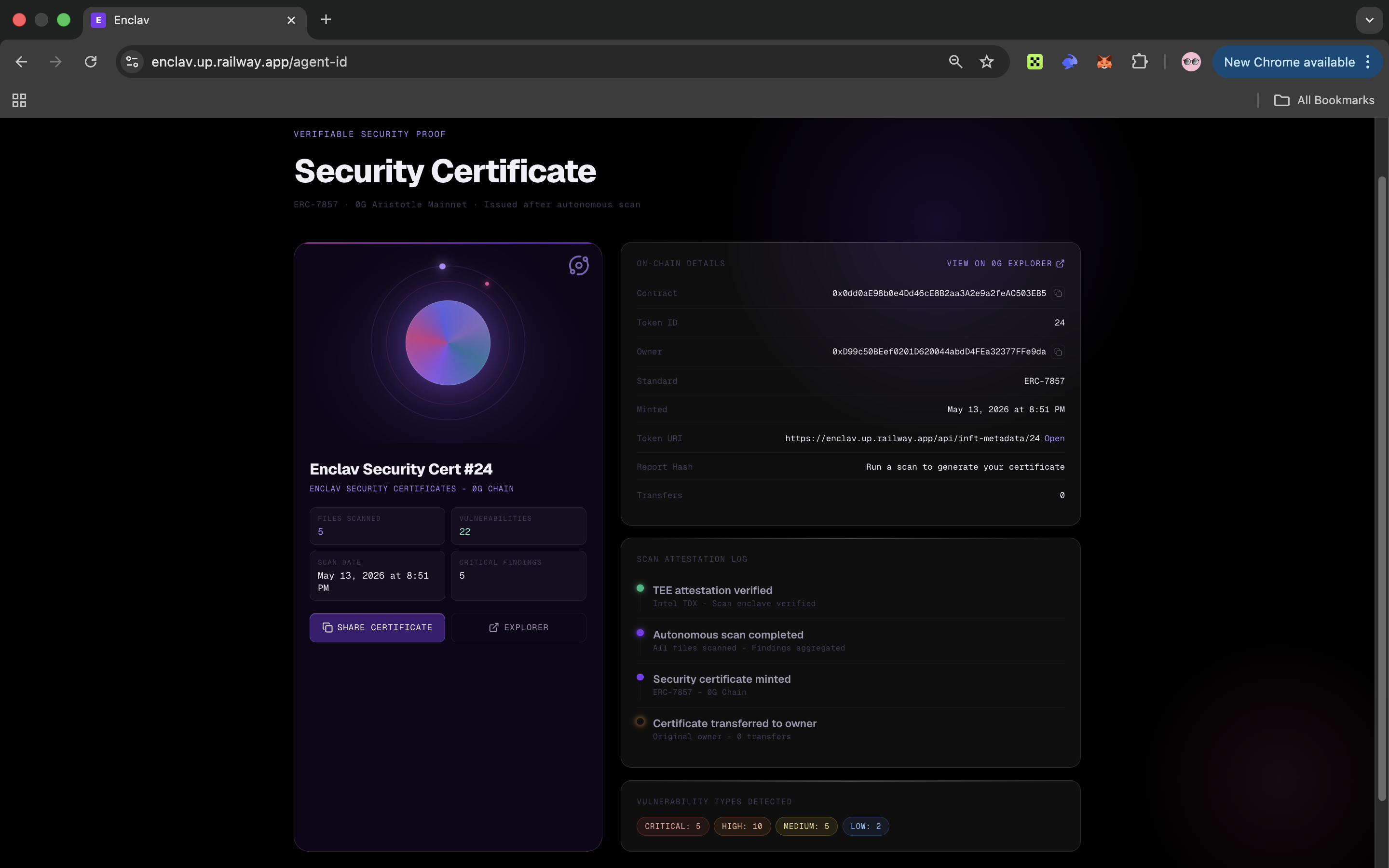Click 'Certificate transferred to owner' log entry

[735, 723]
